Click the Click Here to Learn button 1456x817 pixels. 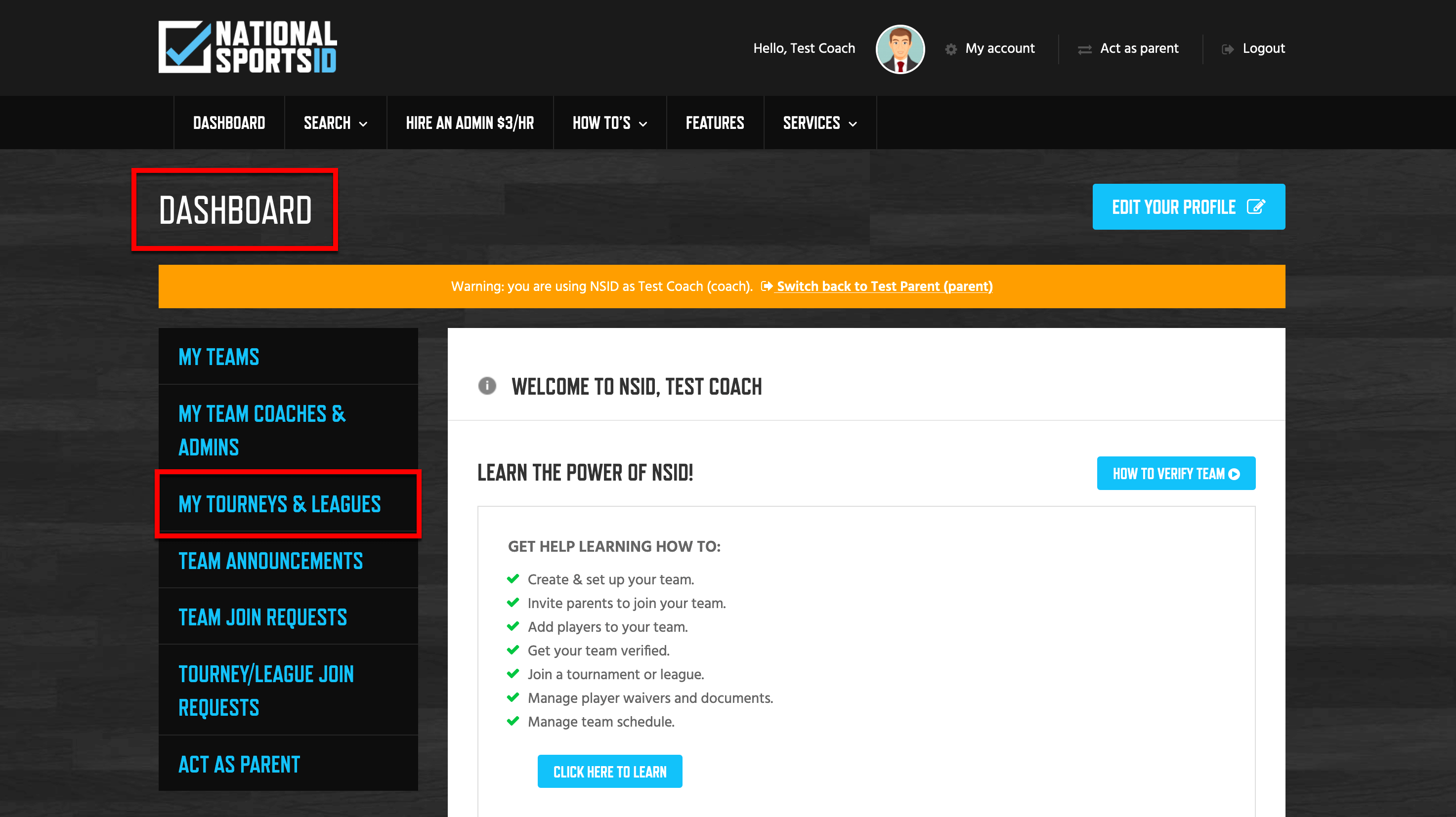coord(609,771)
